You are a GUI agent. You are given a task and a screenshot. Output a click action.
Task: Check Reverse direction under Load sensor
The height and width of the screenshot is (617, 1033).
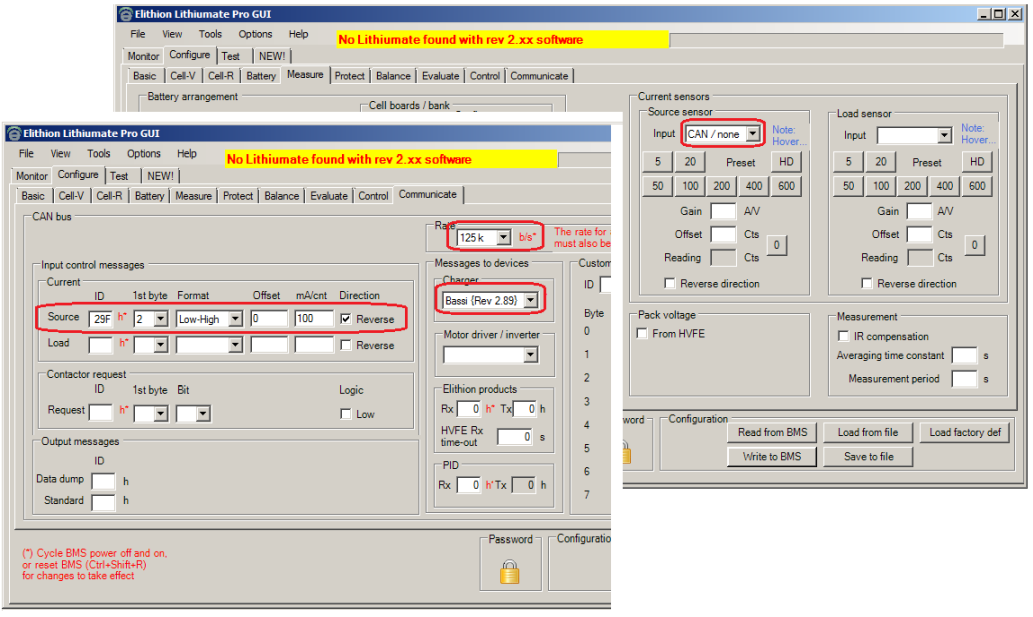click(x=867, y=283)
